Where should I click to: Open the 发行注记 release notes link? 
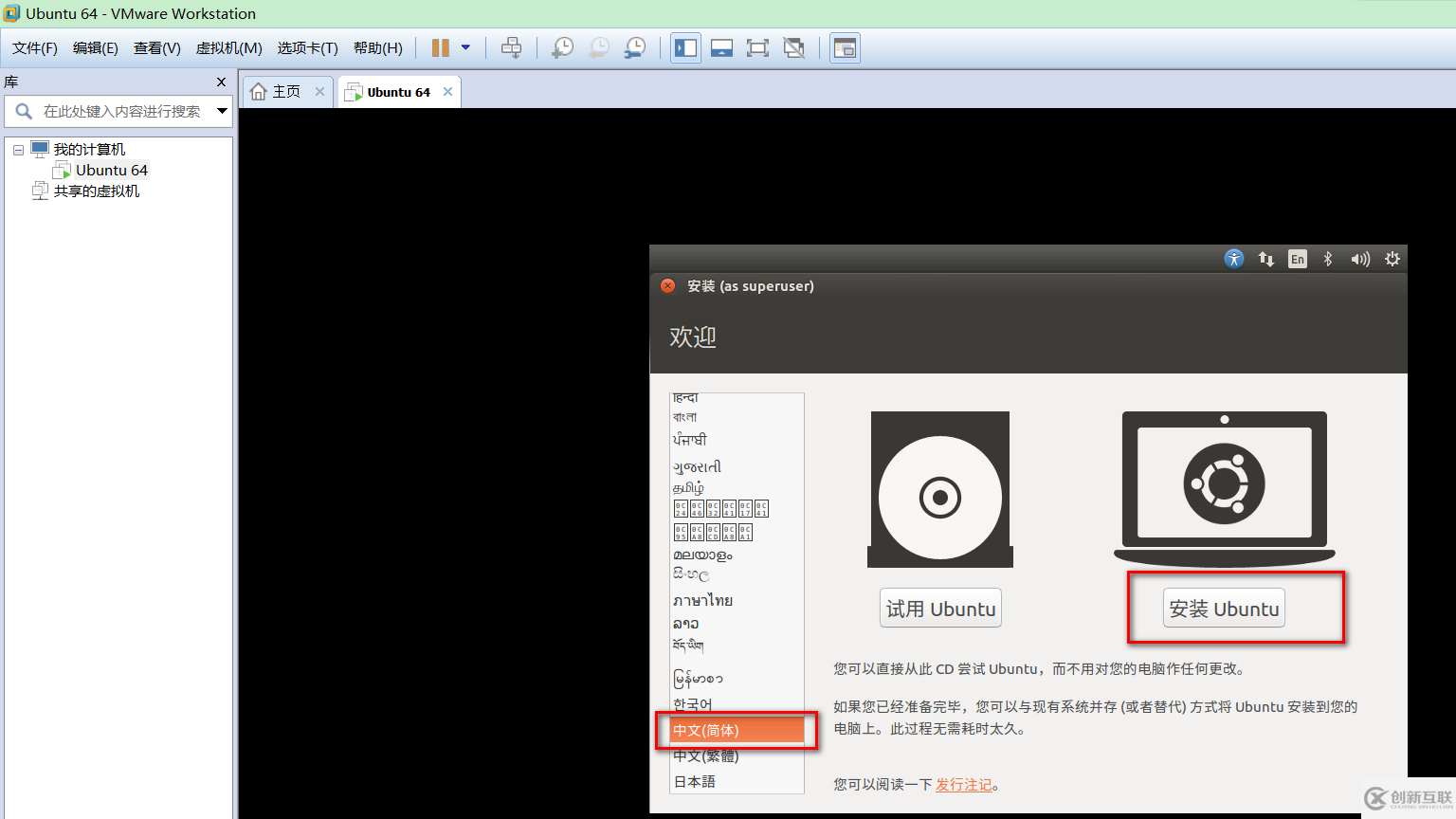pyautogui.click(x=963, y=784)
